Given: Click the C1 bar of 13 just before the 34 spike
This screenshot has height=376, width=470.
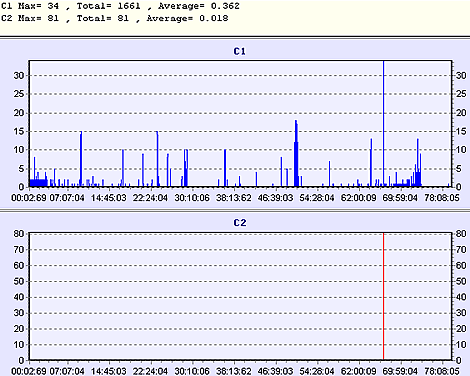Looking at the screenshot, I should [371, 162].
